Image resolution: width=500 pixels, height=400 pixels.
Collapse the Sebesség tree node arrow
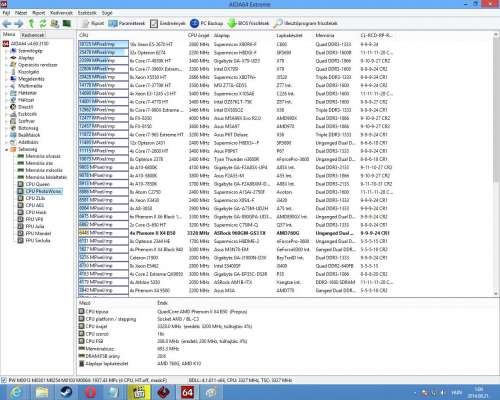(x=6, y=149)
